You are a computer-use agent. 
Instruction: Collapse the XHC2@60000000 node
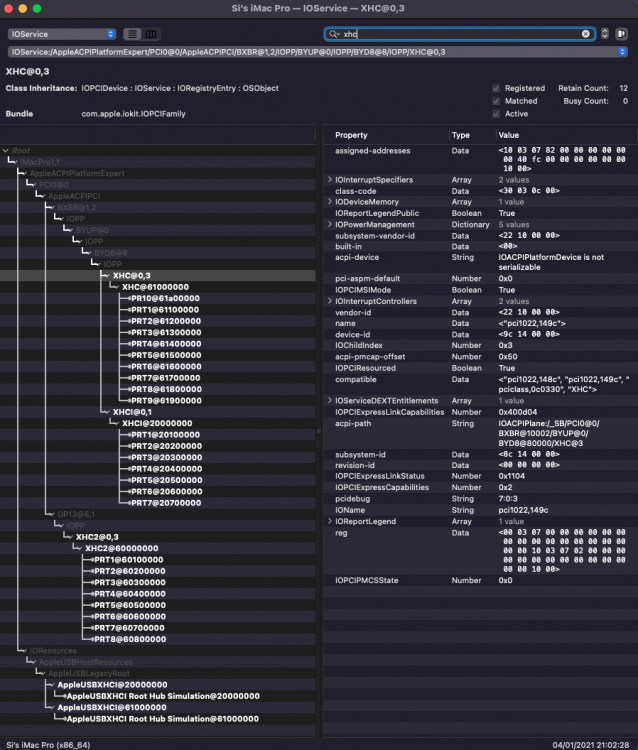click(x=78, y=549)
